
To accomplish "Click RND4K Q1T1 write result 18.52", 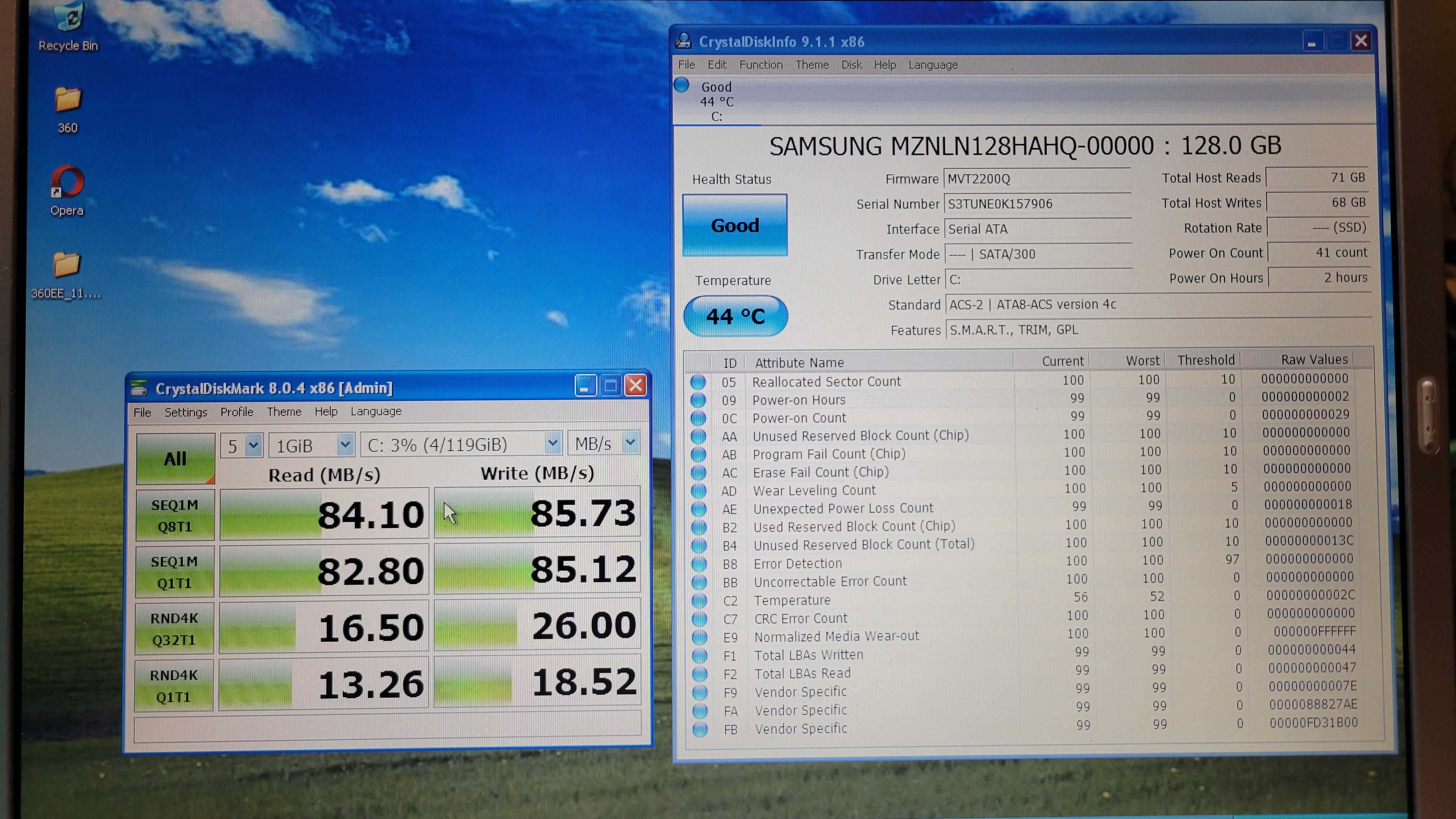I will click(537, 682).
